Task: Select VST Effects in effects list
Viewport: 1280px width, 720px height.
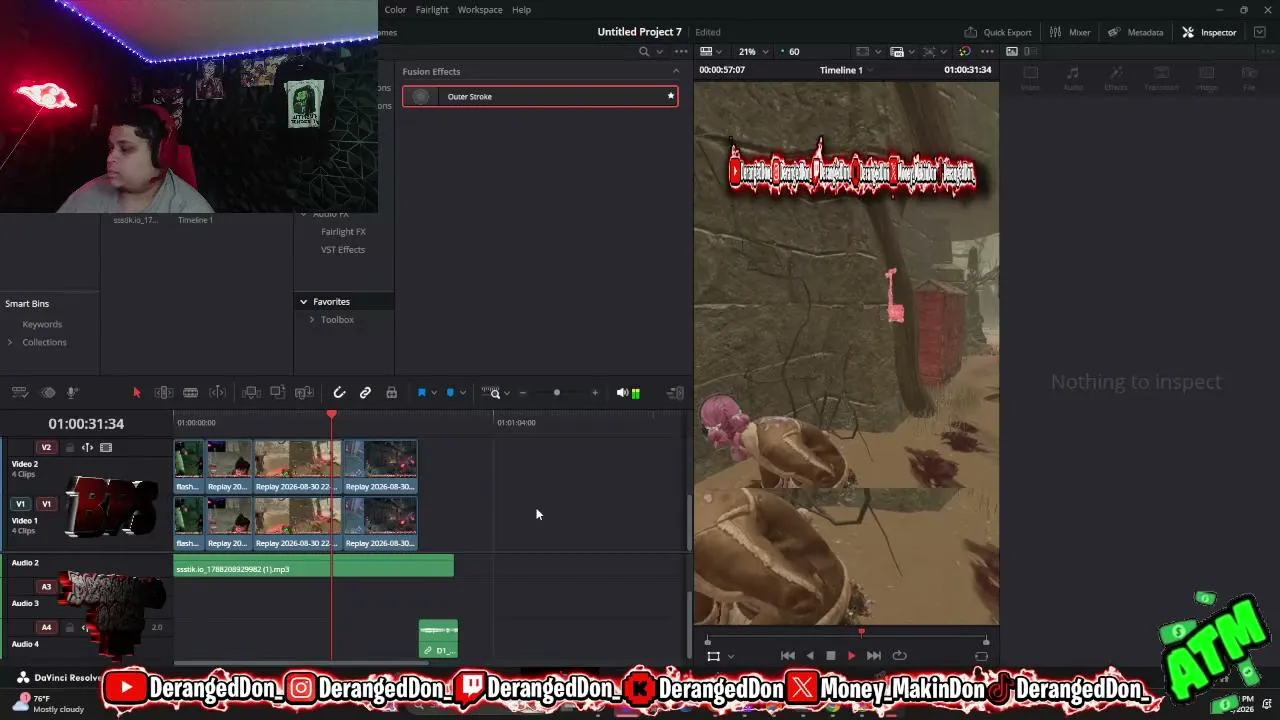Action: 343,250
